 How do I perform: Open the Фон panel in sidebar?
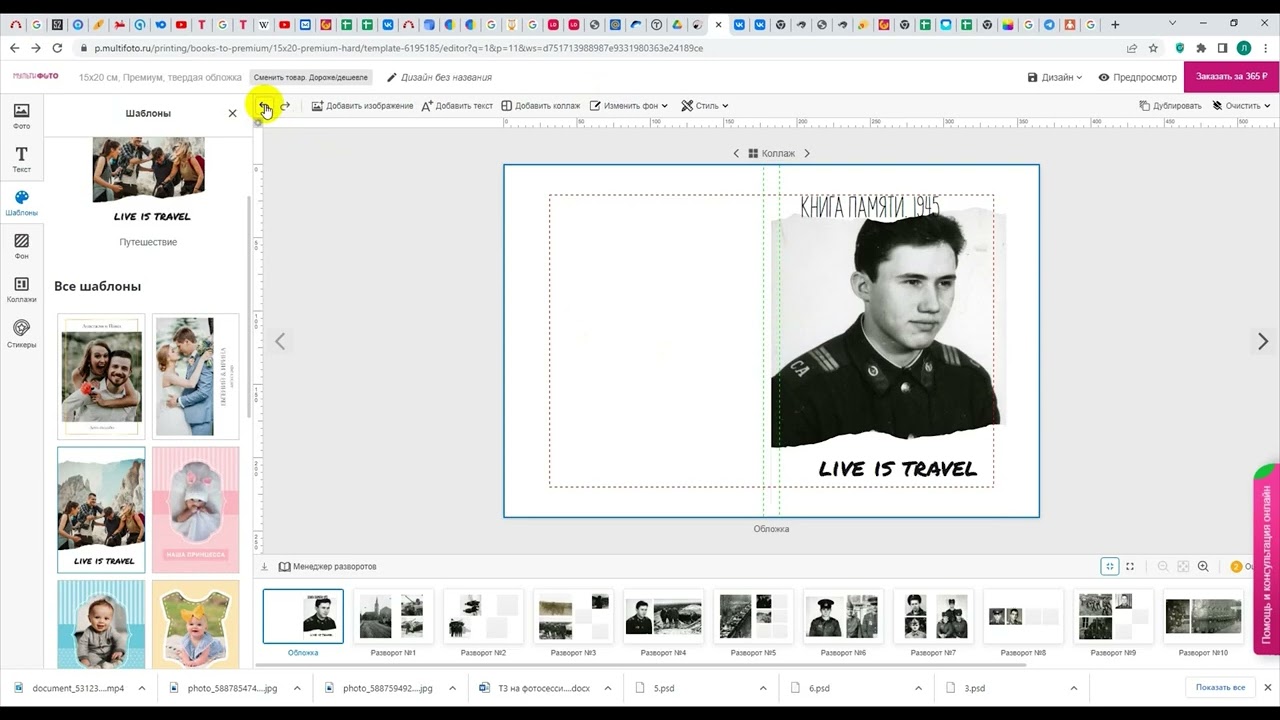21,246
